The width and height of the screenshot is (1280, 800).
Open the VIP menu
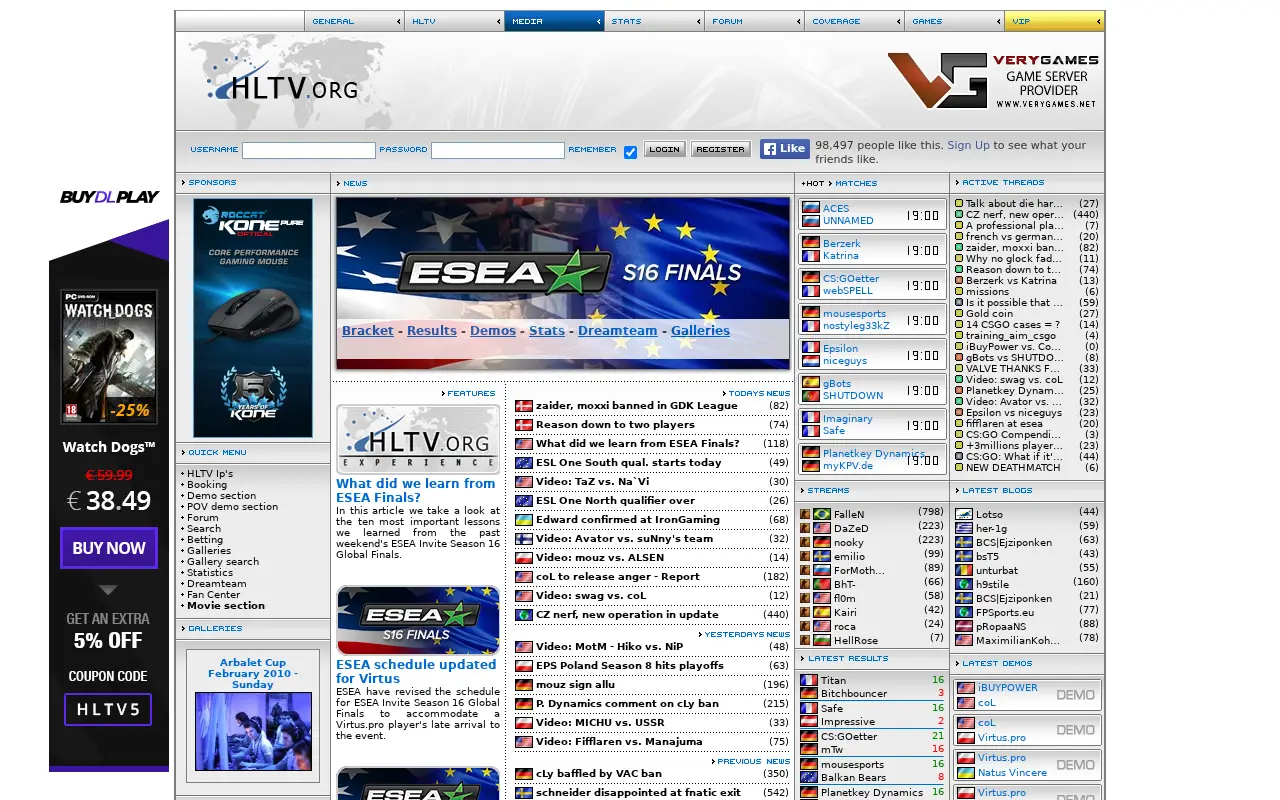point(1054,21)
